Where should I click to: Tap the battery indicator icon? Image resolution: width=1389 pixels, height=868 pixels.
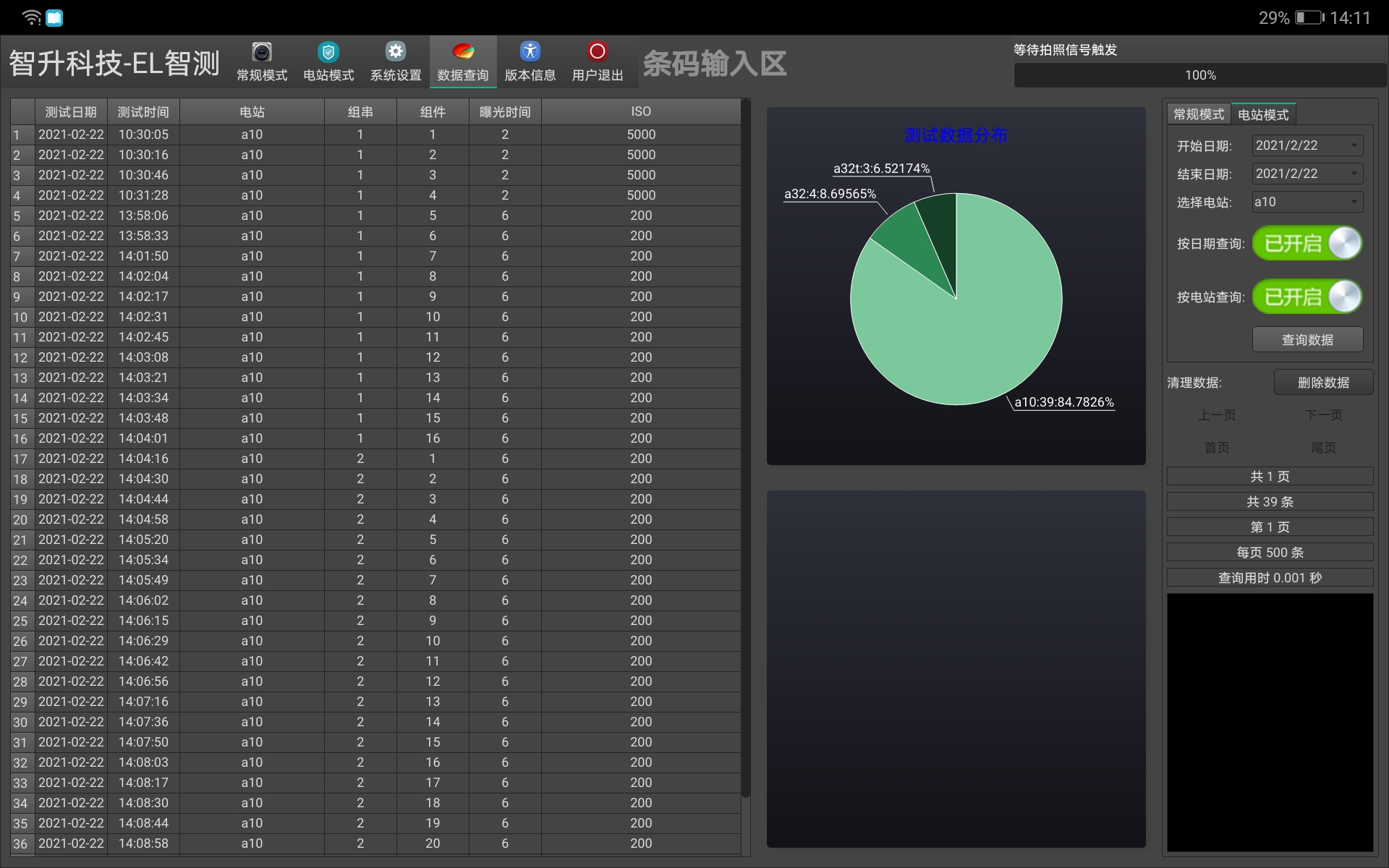click(1309, 17)
